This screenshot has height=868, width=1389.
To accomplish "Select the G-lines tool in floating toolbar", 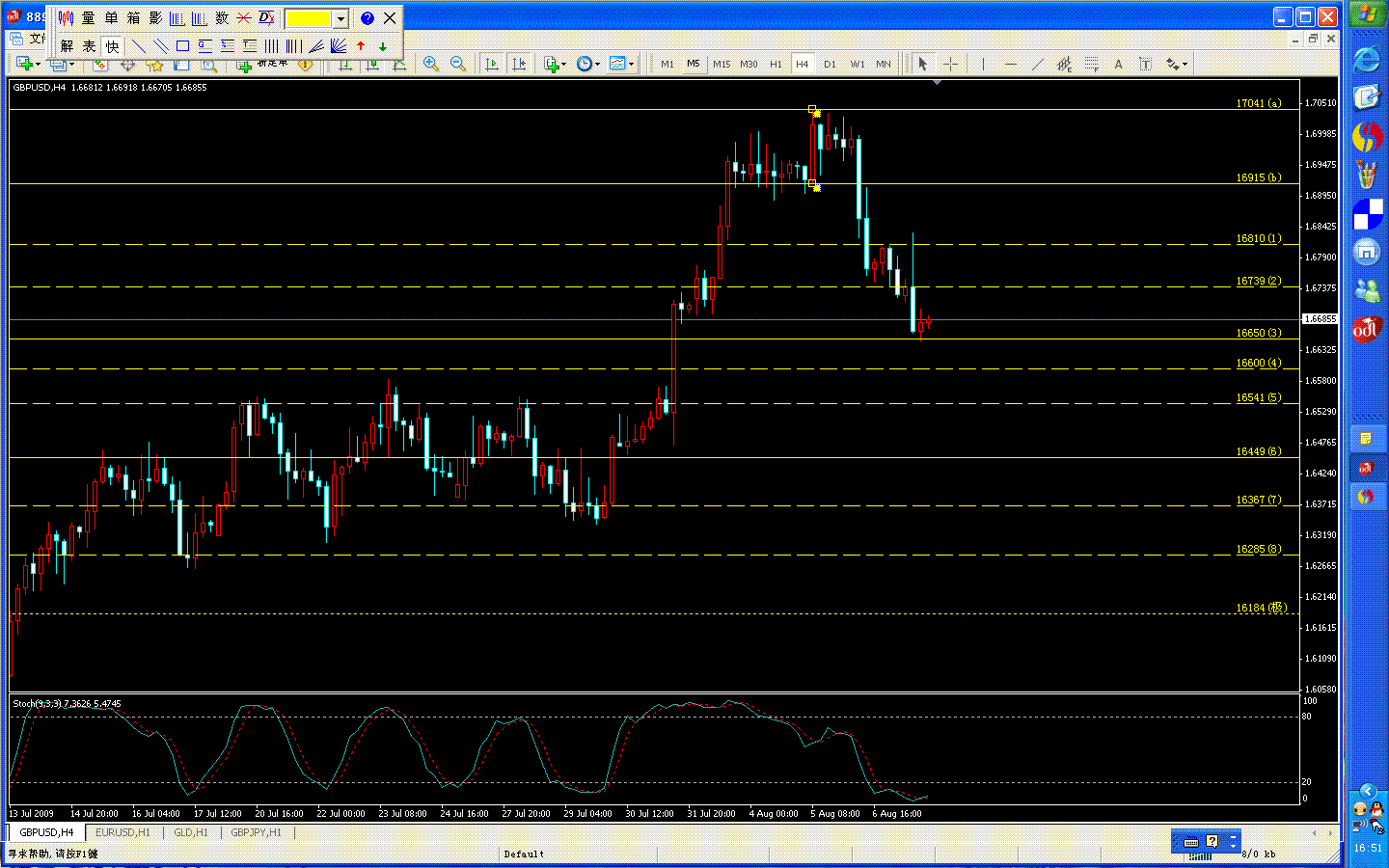I will tap(205, 45).
